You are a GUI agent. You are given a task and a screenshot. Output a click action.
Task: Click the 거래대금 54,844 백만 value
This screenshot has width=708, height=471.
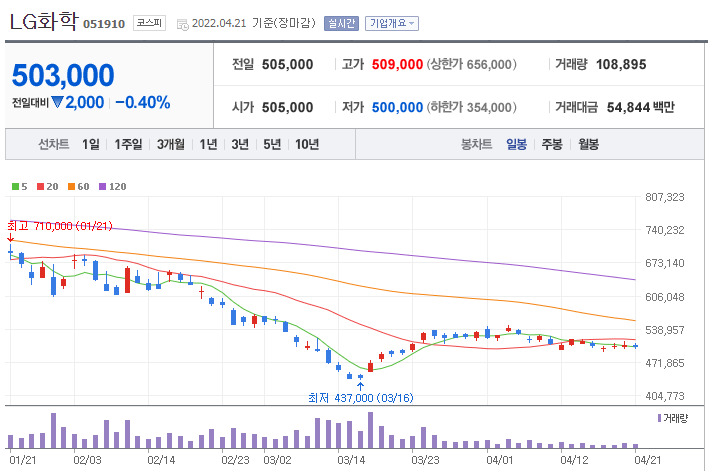click(641, 107)
